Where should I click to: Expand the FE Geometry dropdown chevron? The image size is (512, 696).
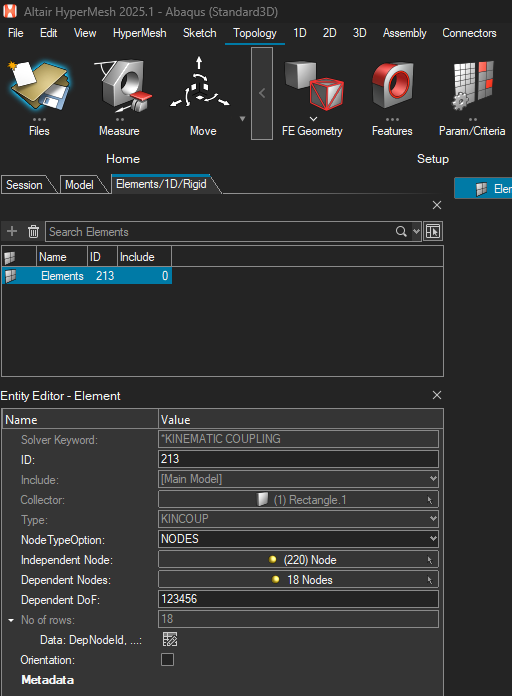[x=314, y=119]
